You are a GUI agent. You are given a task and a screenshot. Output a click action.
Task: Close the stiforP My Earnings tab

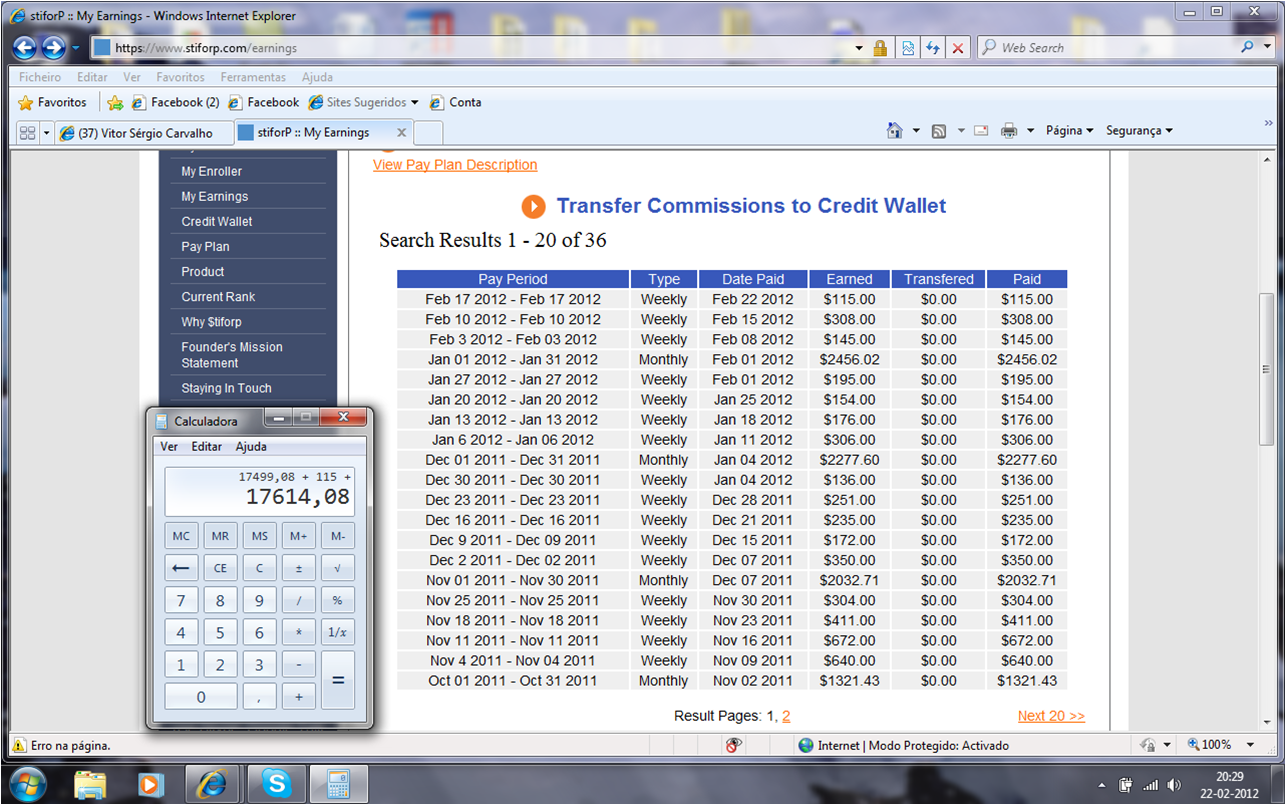[x=402, y=132]
